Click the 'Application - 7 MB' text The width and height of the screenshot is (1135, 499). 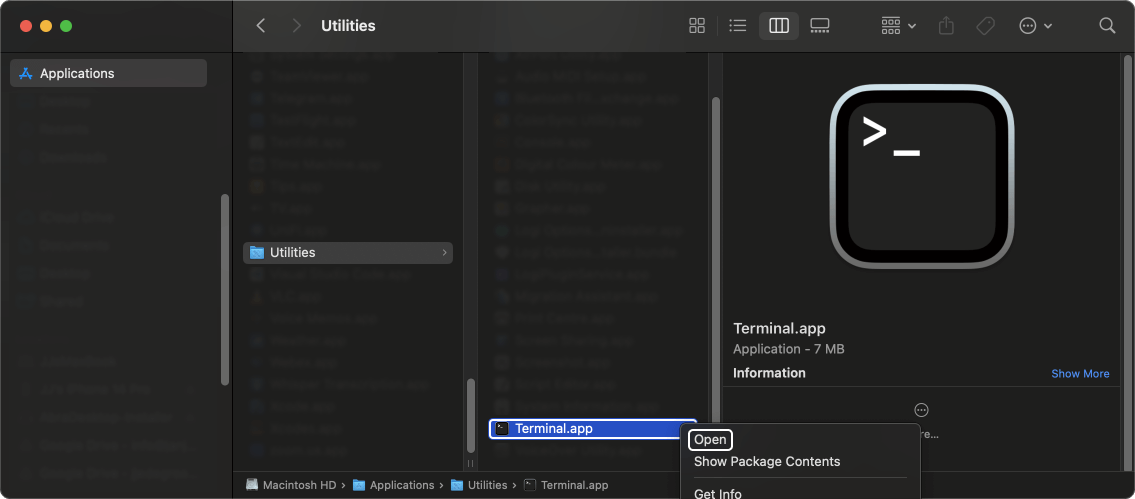pyautogui.click(x=789, y=349)
